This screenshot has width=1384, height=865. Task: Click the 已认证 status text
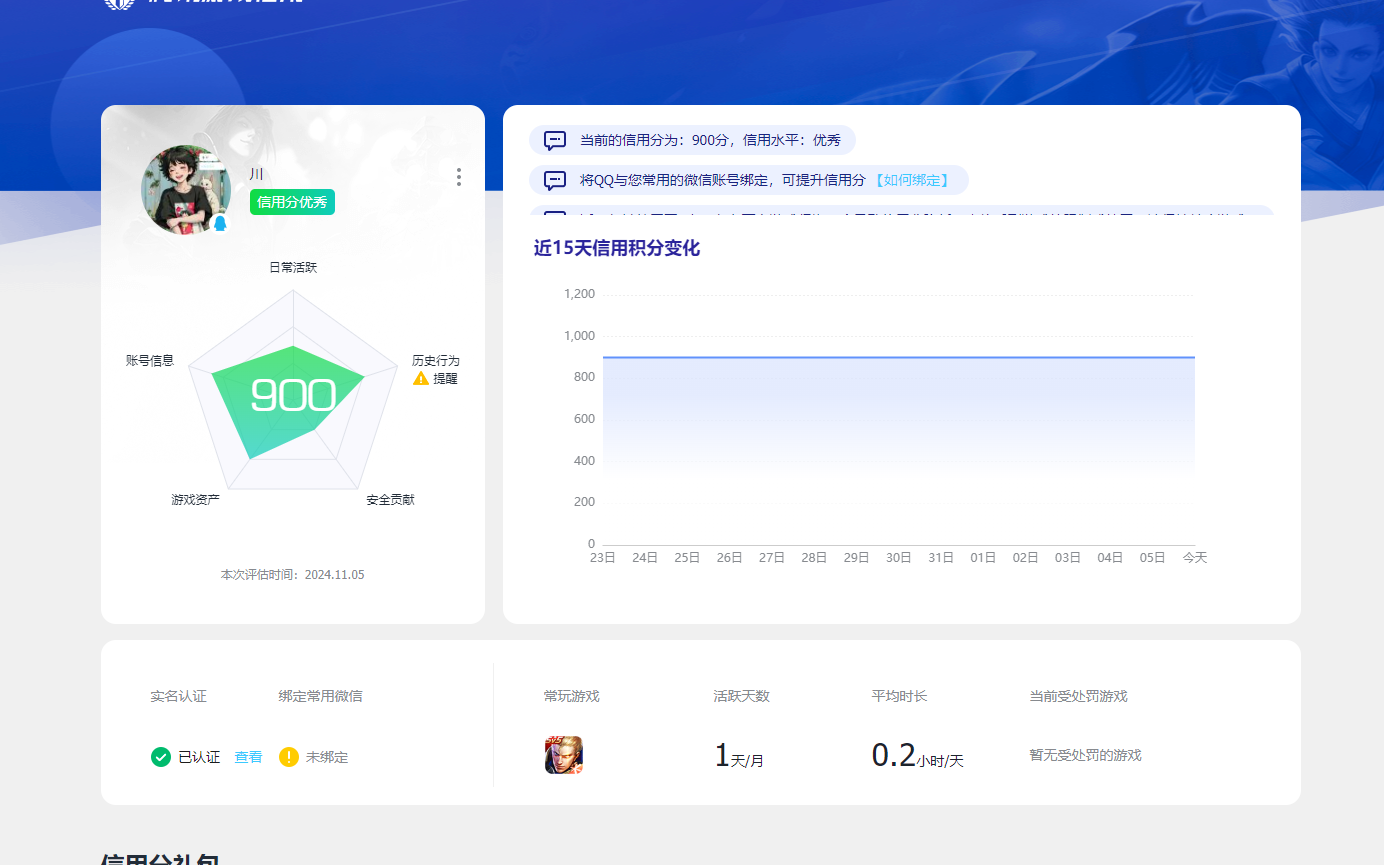pos(199,757)
